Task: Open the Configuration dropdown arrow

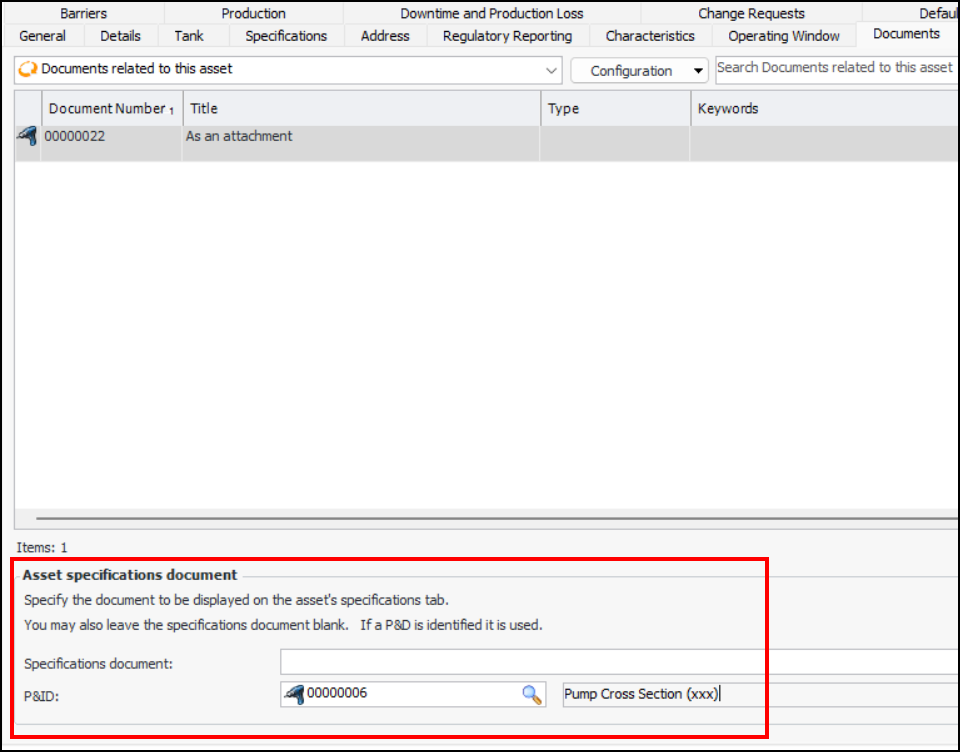Action: point(698,71)
